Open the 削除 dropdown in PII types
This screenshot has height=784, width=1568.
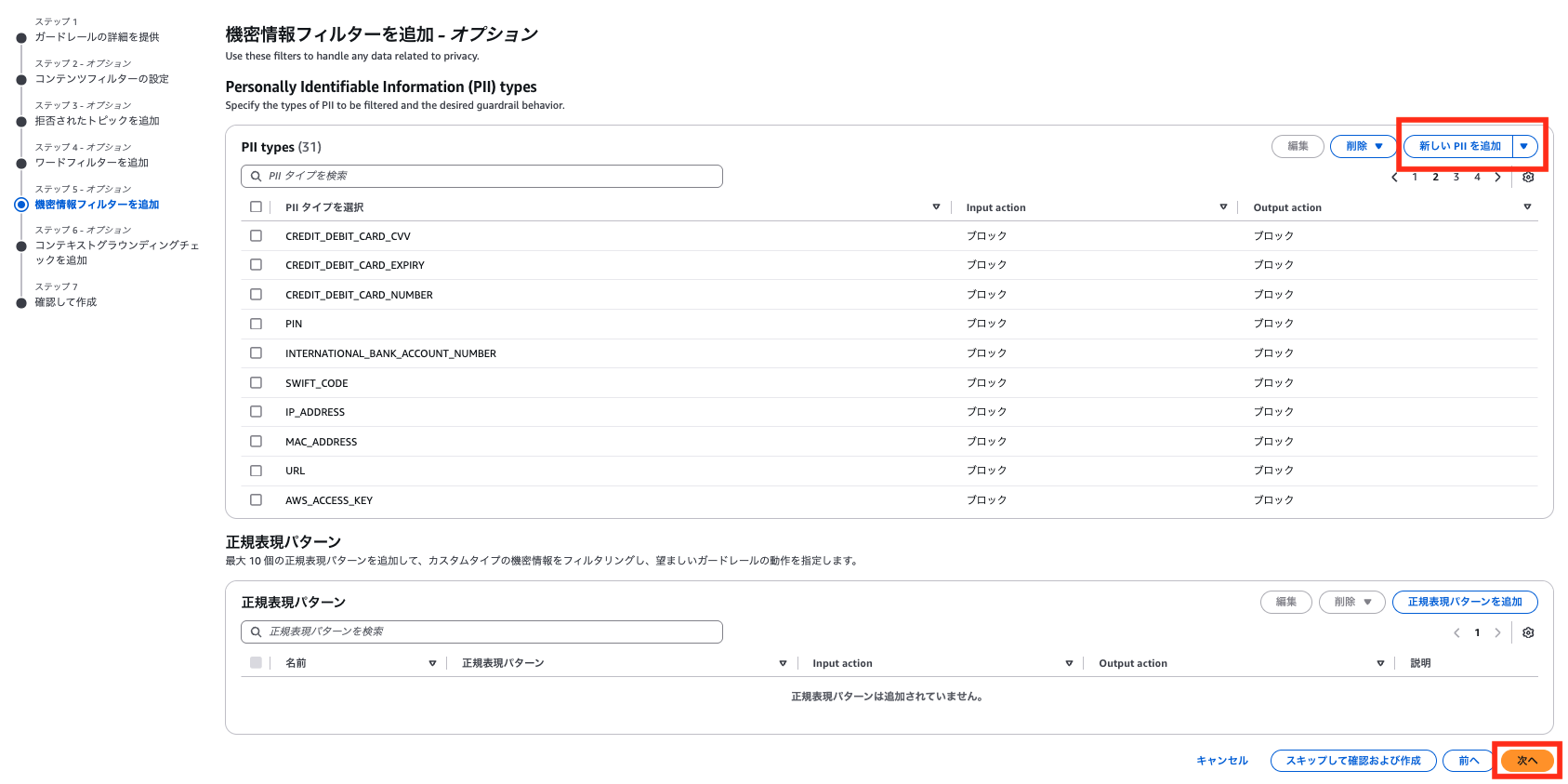pos(1364,146)
